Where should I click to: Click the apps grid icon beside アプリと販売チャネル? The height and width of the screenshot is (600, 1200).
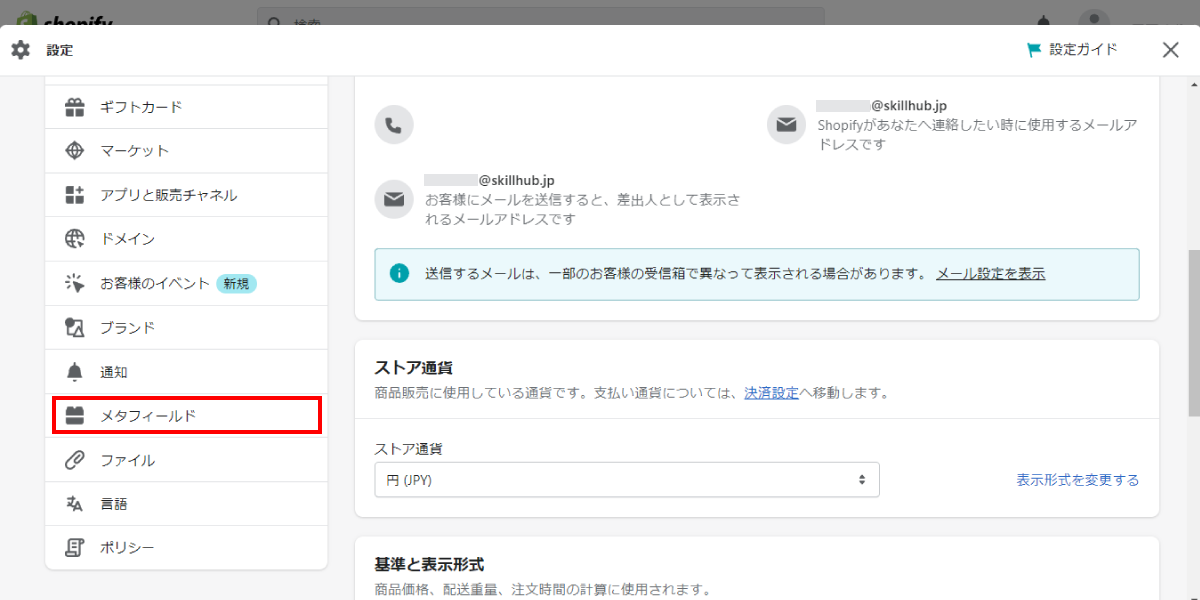(x=75, y=195)
